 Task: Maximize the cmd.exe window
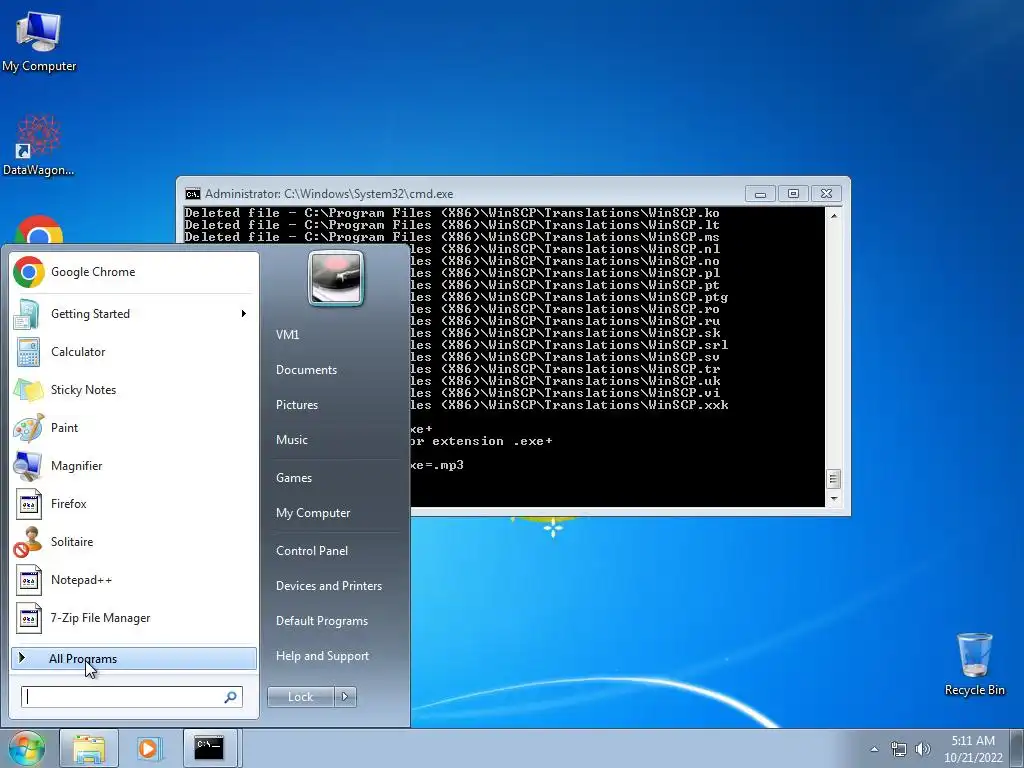point(793,194)
